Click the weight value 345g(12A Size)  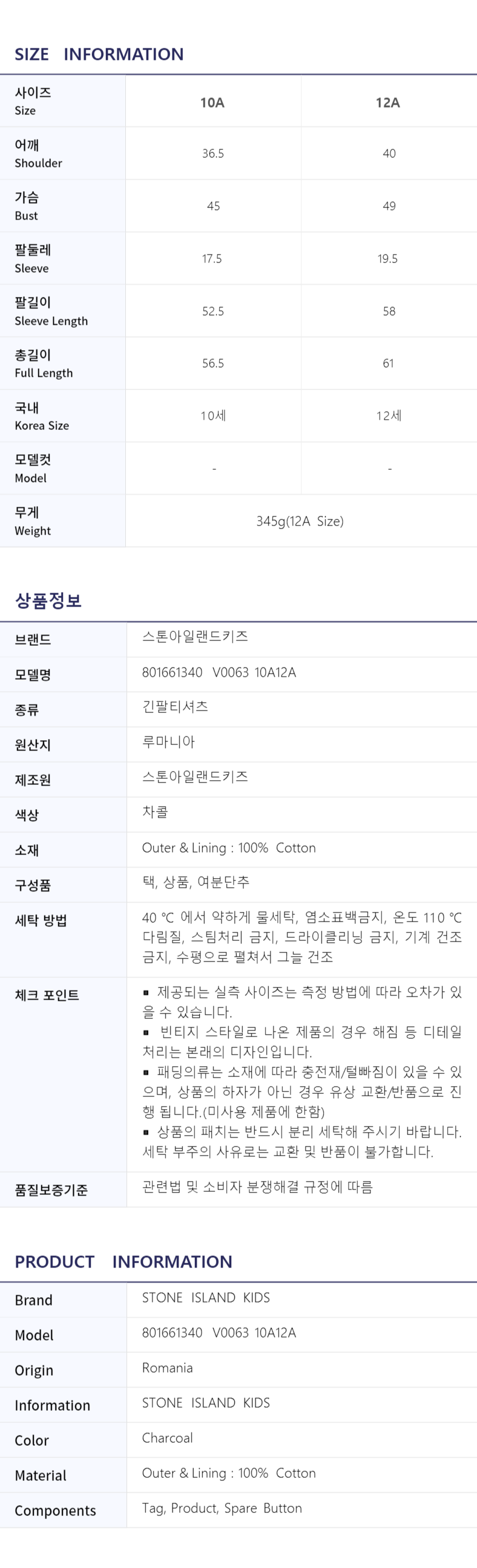click(x=300, y=521)
